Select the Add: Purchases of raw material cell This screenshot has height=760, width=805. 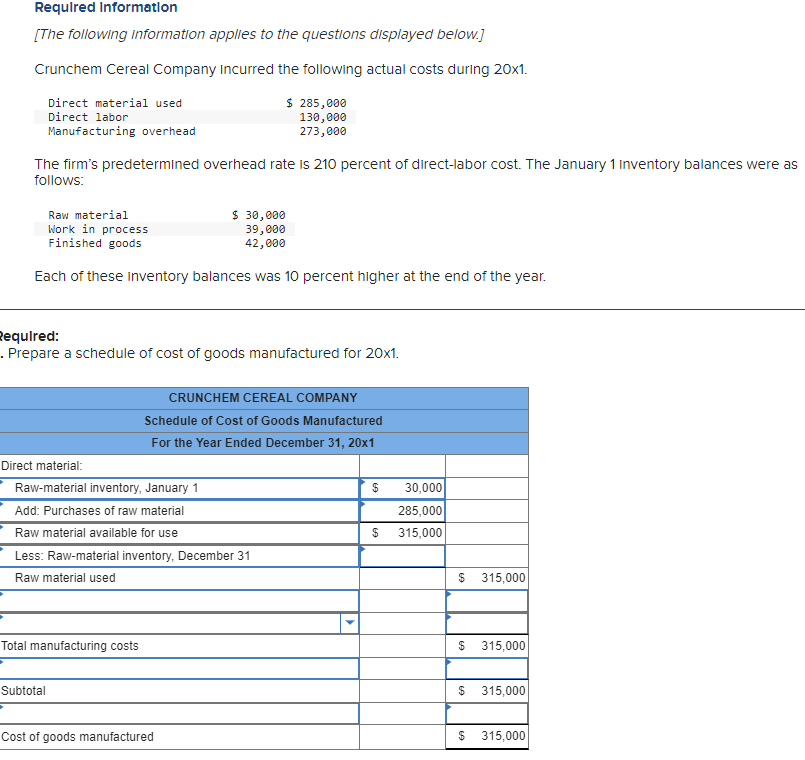tap(179, 511)
